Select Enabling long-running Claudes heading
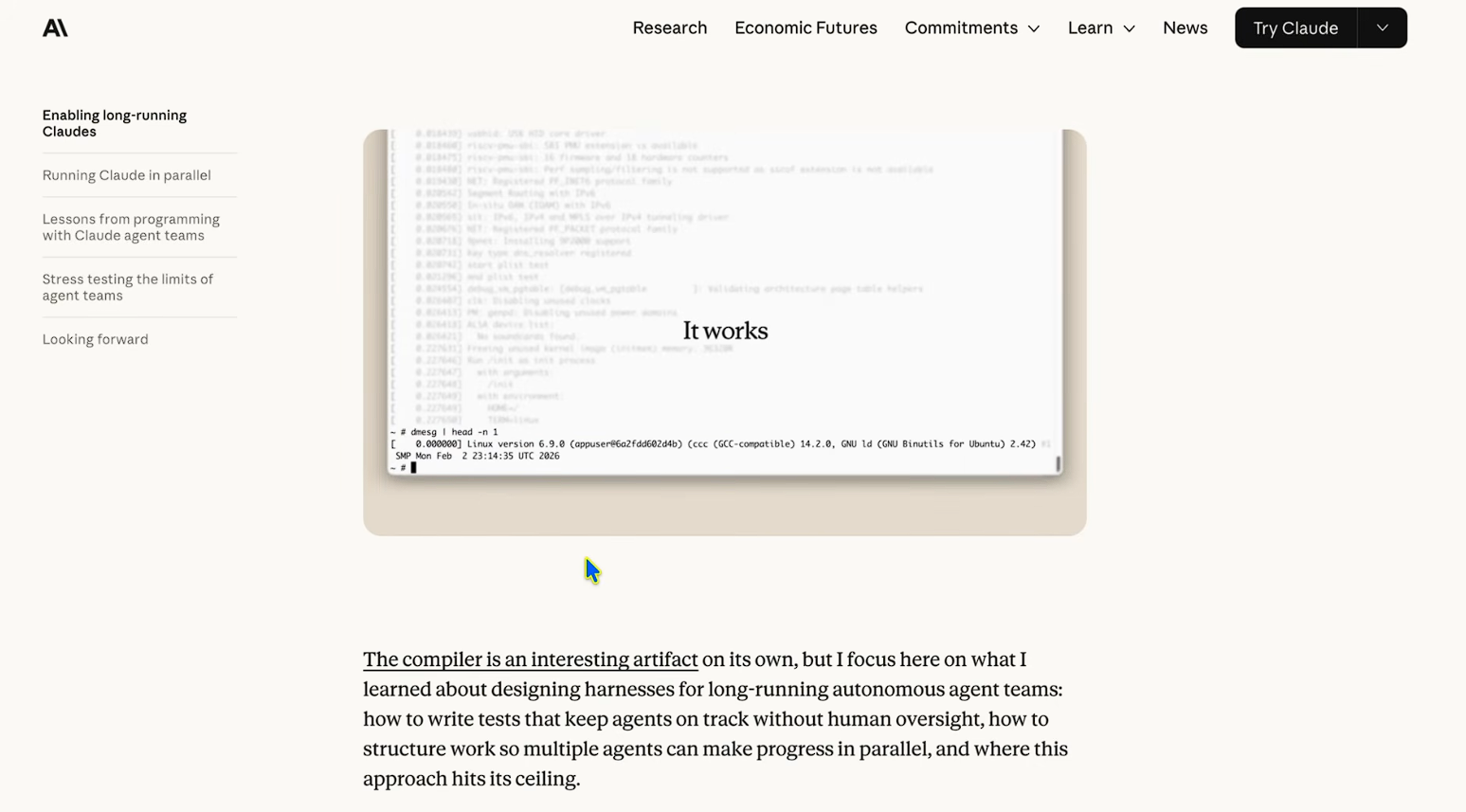Viewport: 1466px width, 812px height. pos(114,123)
